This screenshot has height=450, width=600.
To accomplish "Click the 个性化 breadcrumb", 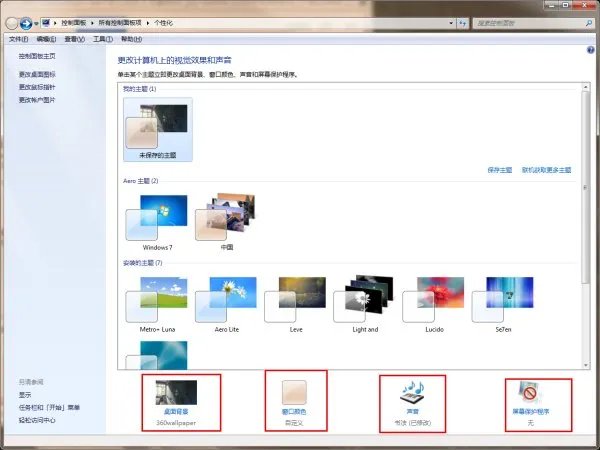I will coord(163,23).
